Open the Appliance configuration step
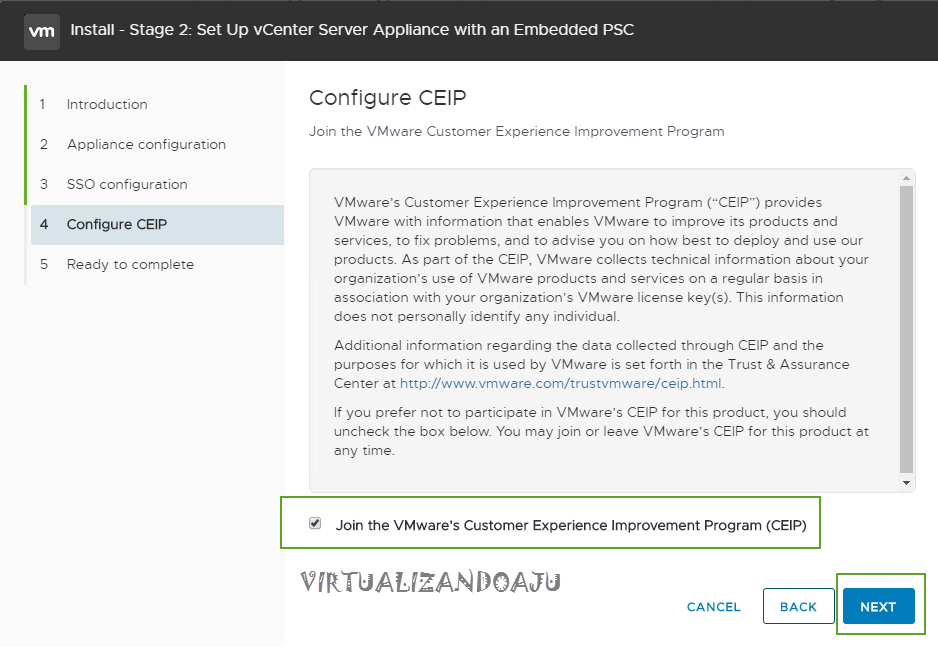Screen dimensions: 938x647 tap(146, 144)
